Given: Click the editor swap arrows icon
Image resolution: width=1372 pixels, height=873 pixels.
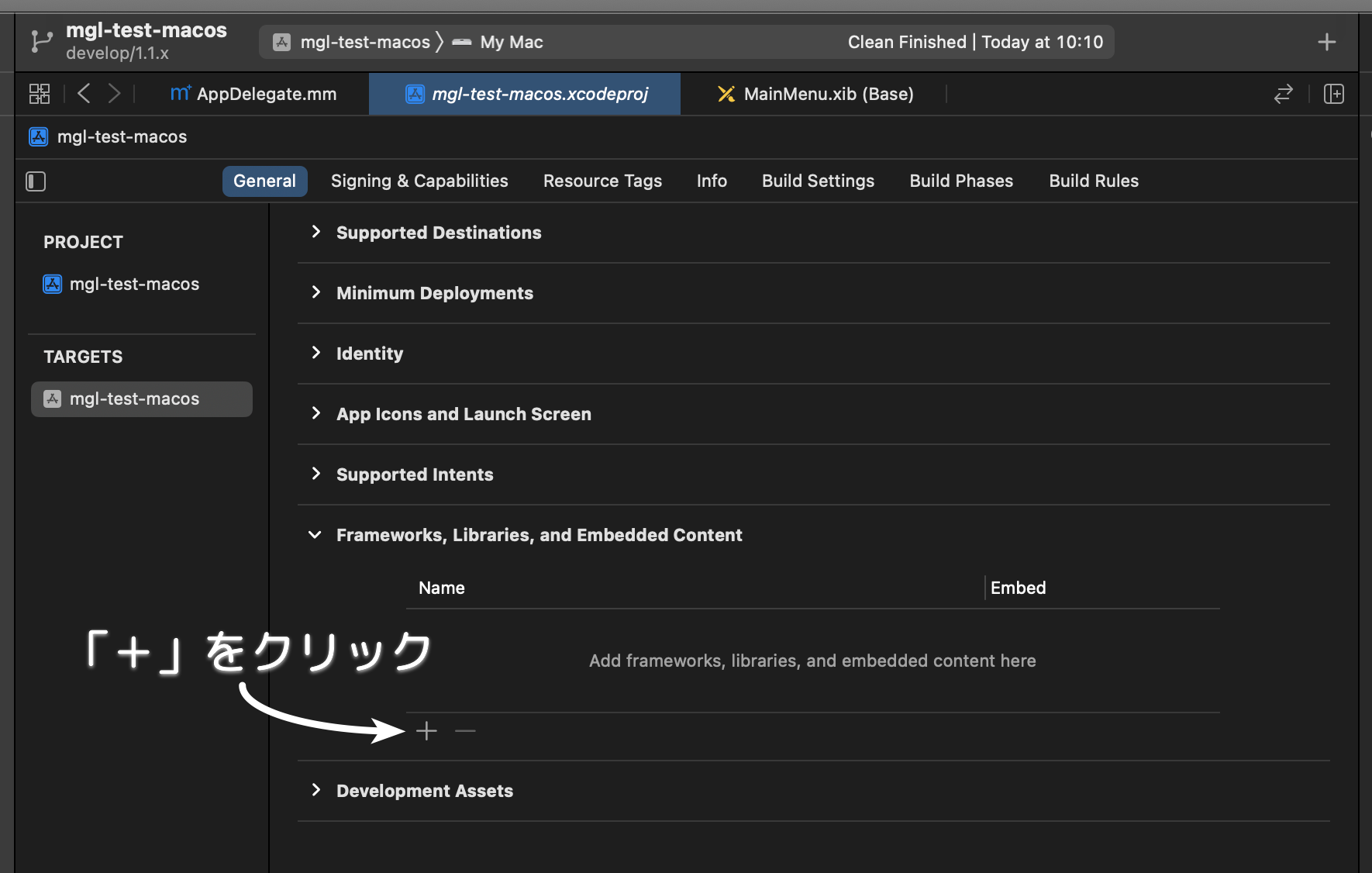Looking at the screenshot, I should coord(1284,94).
